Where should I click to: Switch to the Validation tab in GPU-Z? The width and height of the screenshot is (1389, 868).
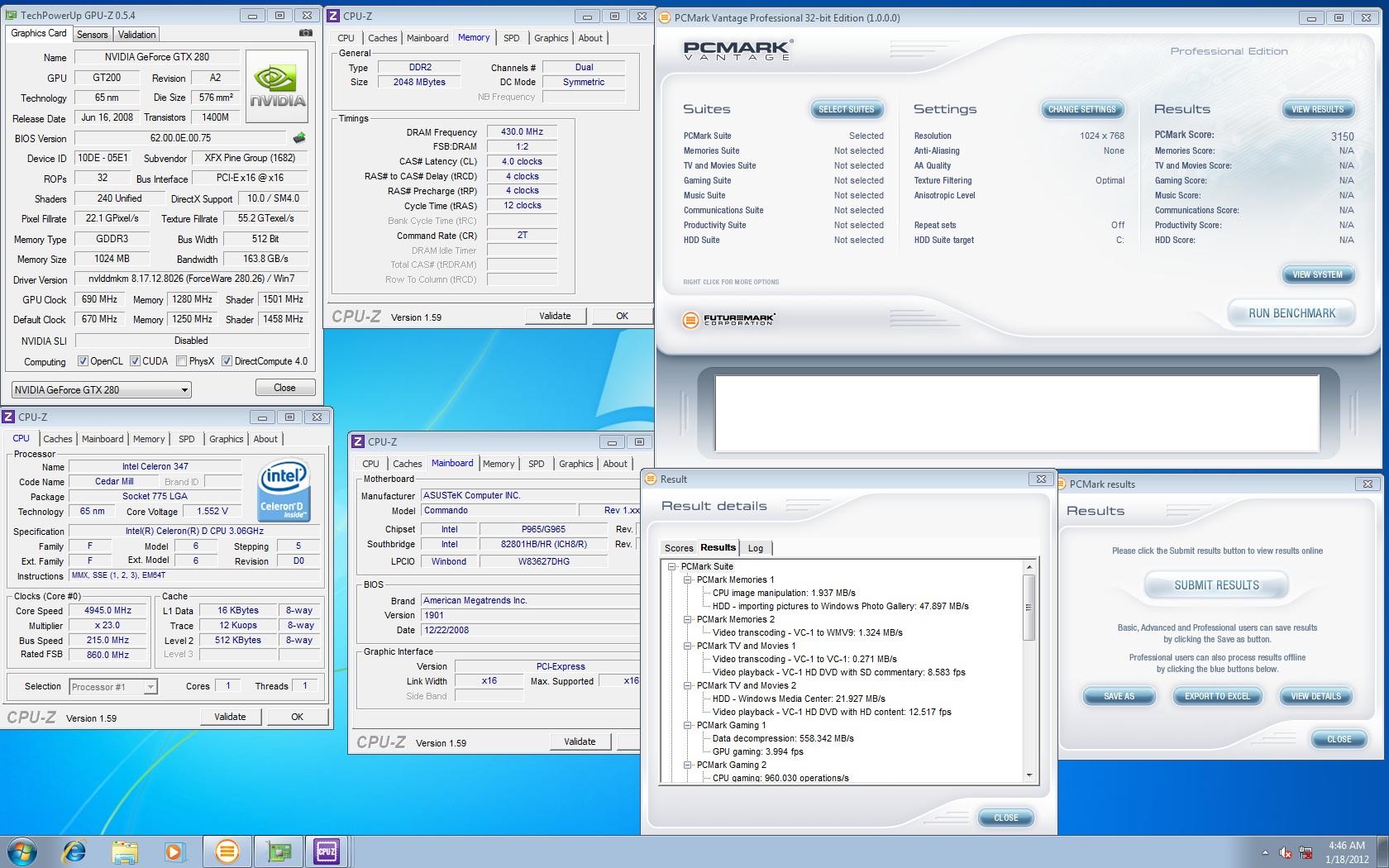coord(136,35)
